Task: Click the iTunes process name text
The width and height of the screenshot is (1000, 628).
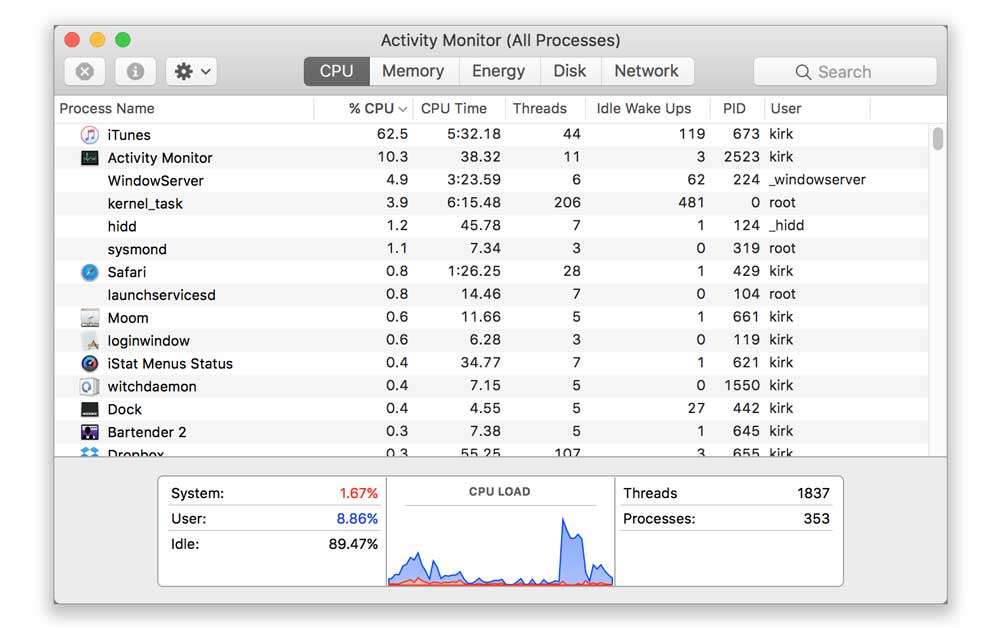Action: click(129, 135)
